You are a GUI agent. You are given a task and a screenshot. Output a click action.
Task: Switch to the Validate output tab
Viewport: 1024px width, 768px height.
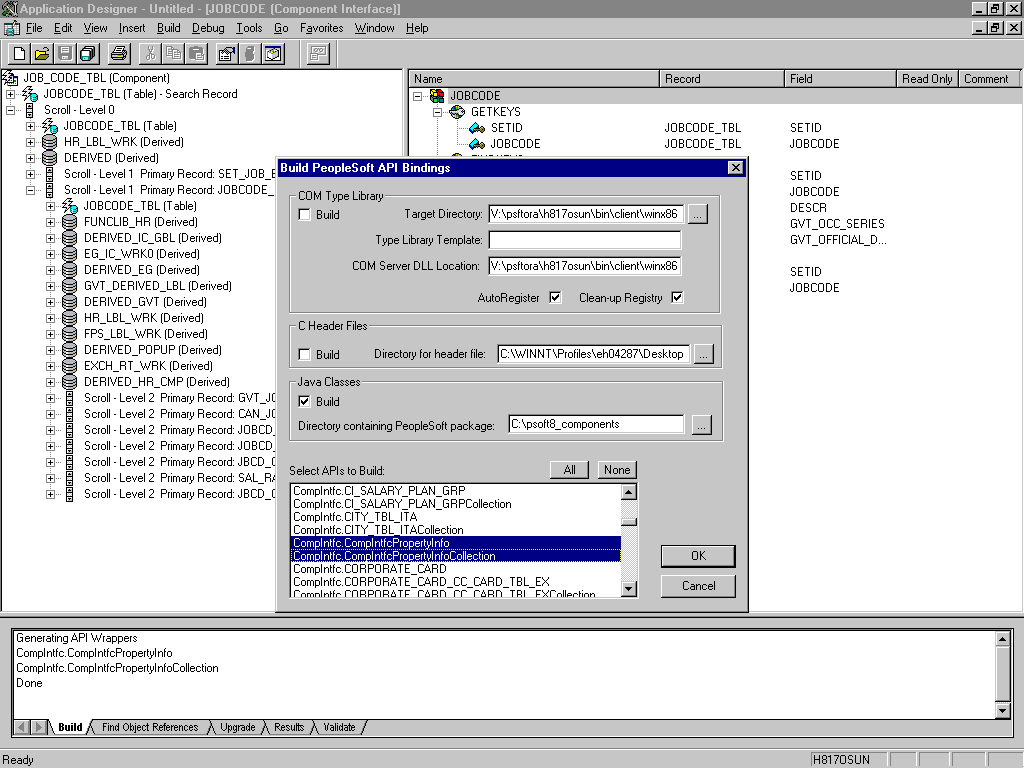click(340, 727)
